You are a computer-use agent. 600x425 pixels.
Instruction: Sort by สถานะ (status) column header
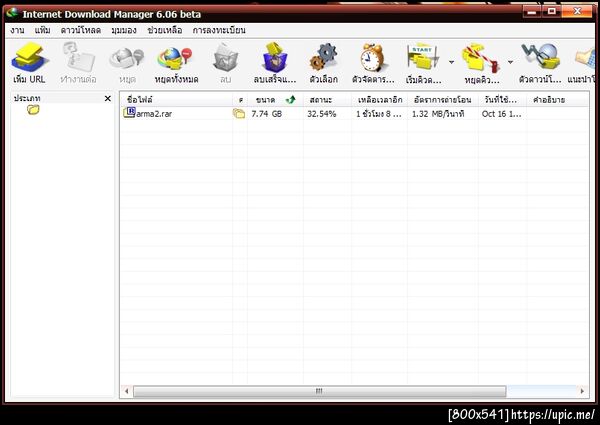click(x=327, y=100)
